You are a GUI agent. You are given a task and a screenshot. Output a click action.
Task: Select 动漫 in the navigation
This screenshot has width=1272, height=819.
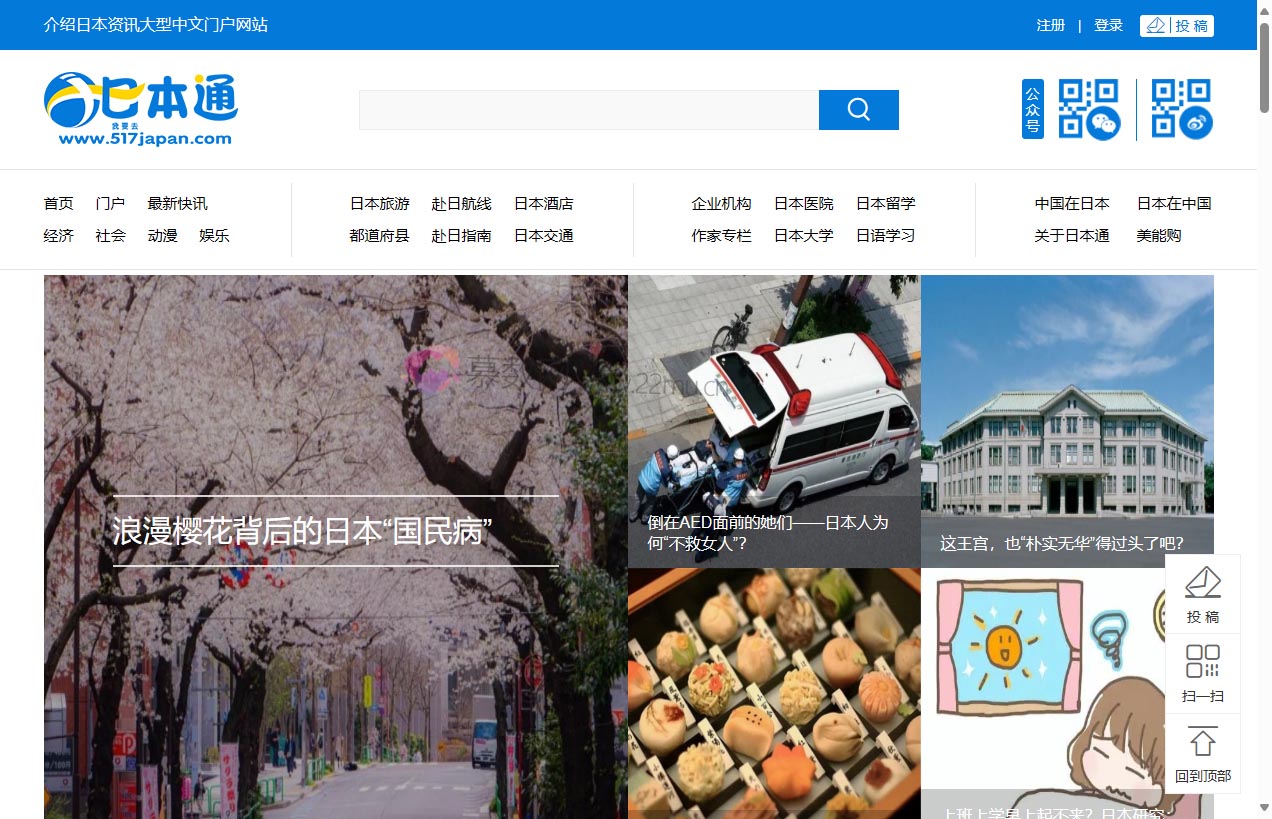[162, 236]
